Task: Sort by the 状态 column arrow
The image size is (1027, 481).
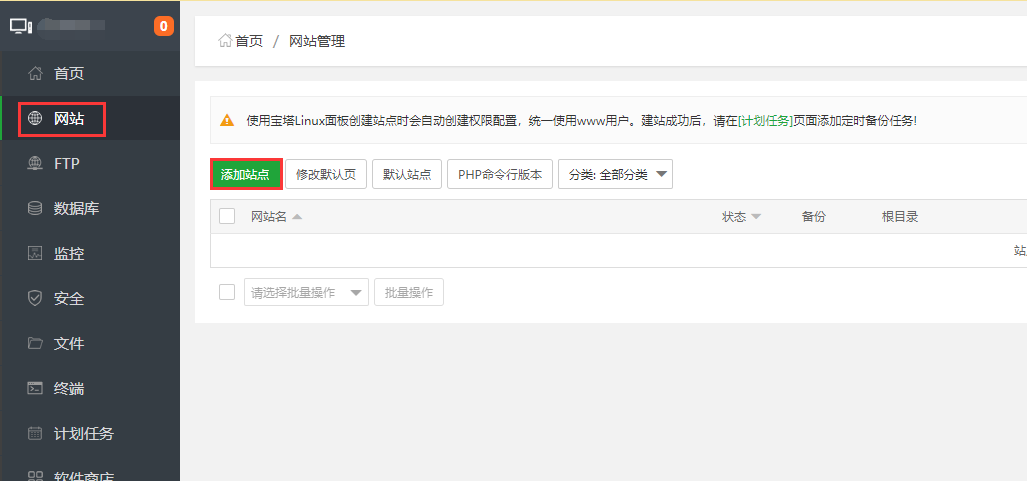Action: click(x=756, y=217)
